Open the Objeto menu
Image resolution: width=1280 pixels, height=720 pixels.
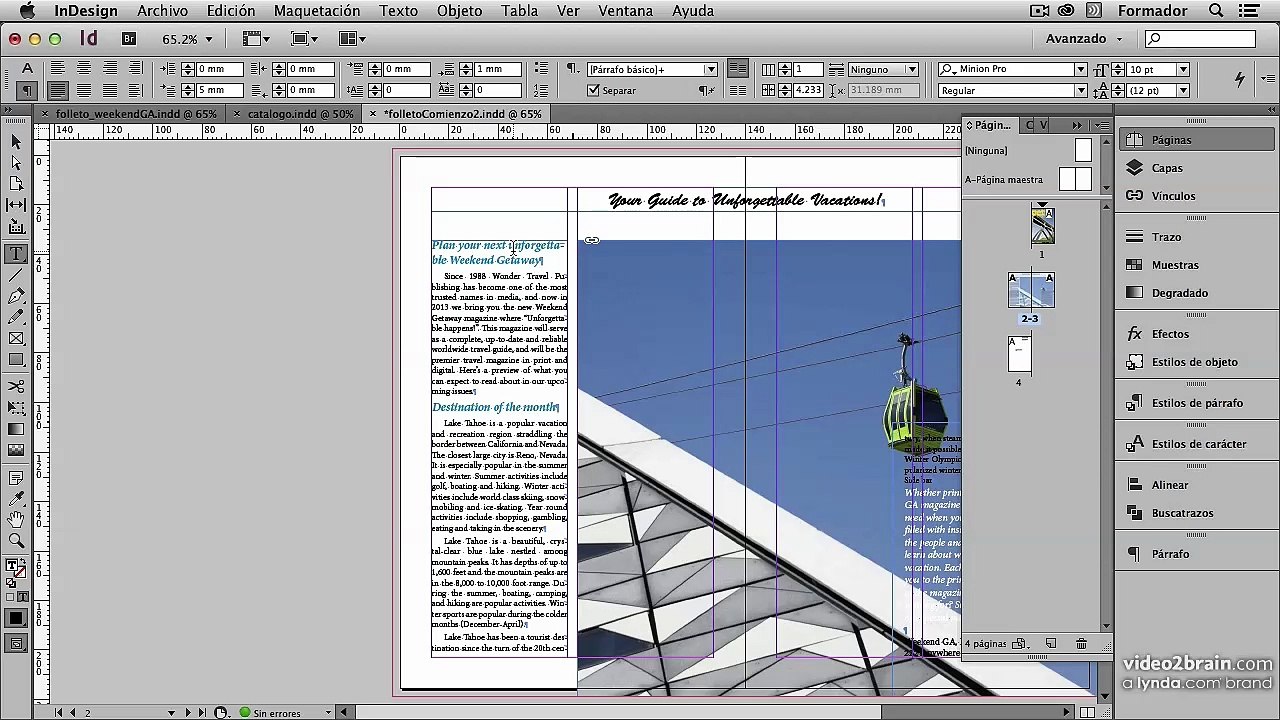tap(459, 11)
